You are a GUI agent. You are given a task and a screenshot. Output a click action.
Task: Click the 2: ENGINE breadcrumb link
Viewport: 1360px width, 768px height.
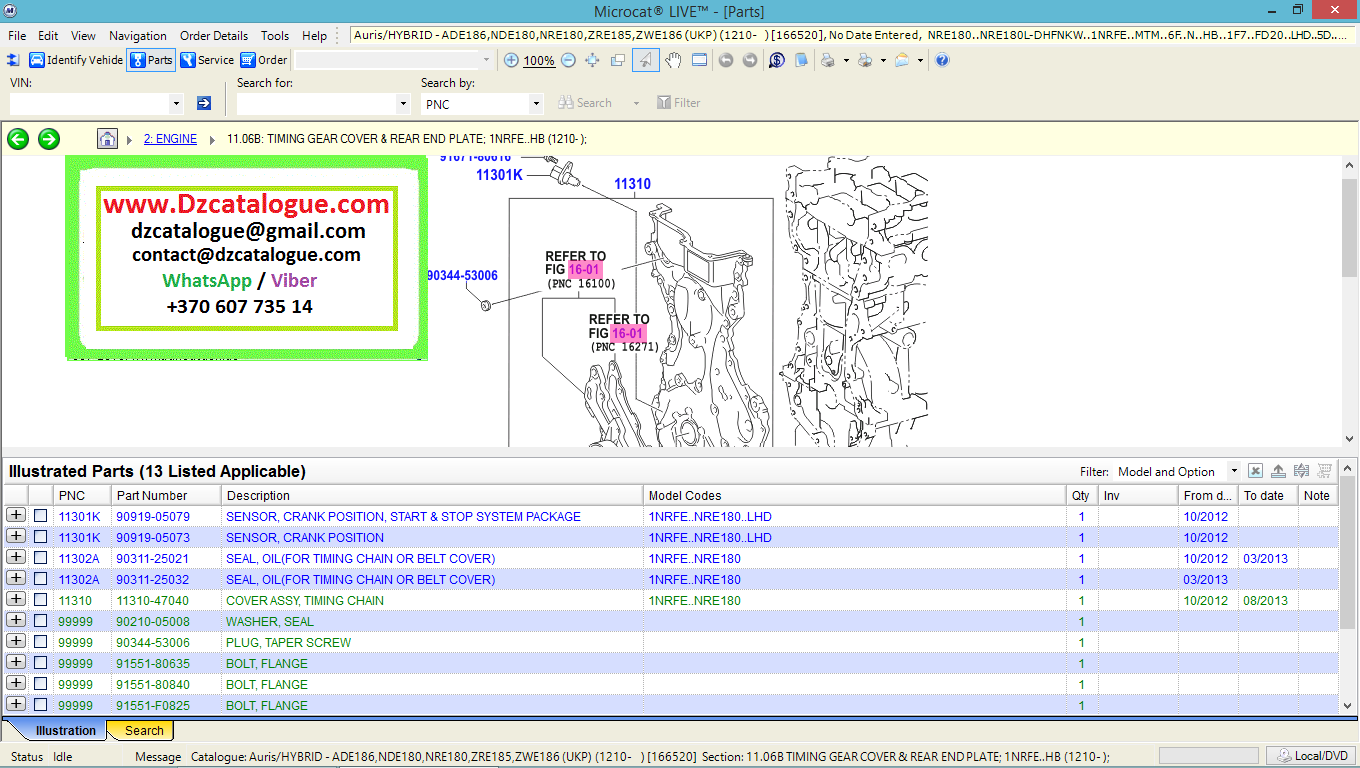tap(170, 139)
